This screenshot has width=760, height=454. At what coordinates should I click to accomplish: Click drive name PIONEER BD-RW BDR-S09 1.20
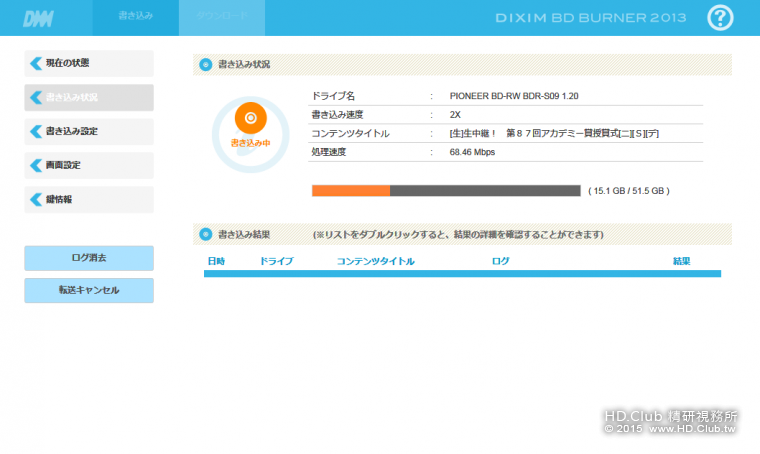[x=514, y=96]
